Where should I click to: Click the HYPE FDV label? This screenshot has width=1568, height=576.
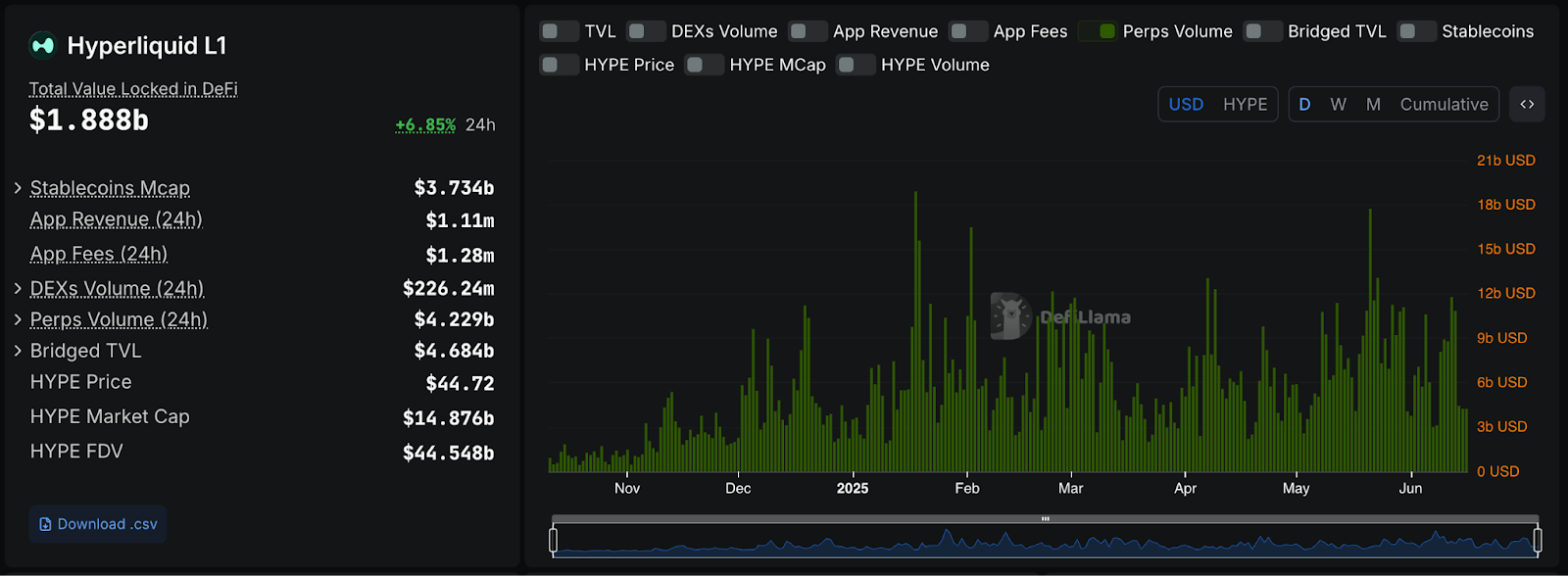76,452
